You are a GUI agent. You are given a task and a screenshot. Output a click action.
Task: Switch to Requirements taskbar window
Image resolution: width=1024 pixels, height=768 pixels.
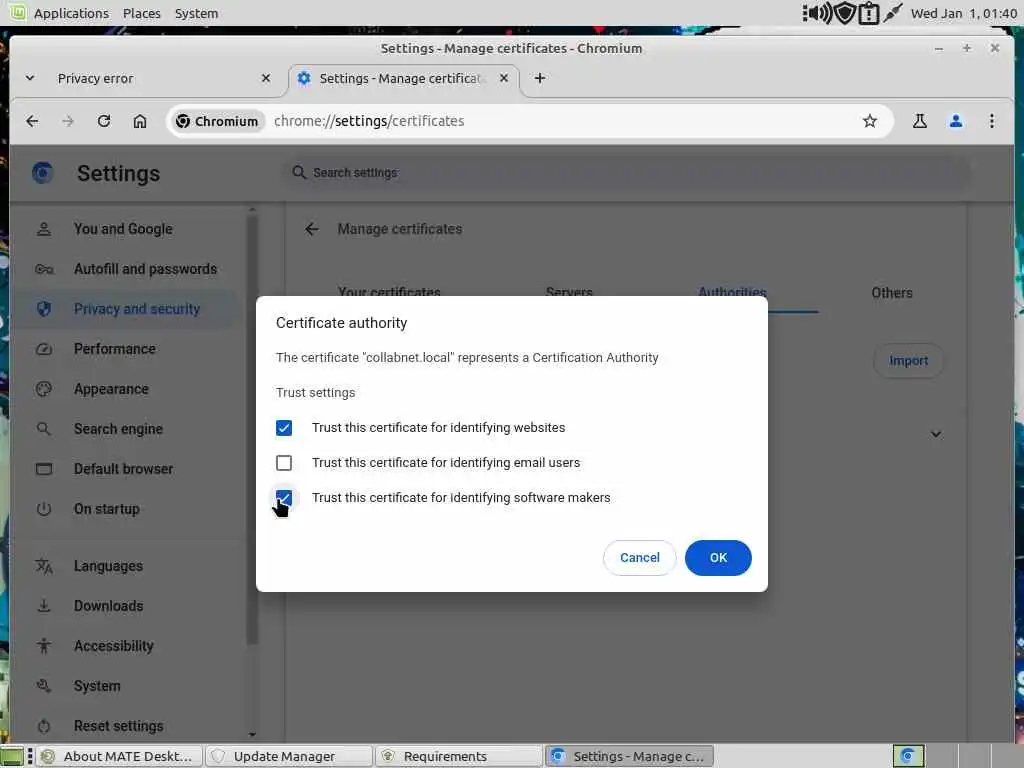(x=458, y=756)
